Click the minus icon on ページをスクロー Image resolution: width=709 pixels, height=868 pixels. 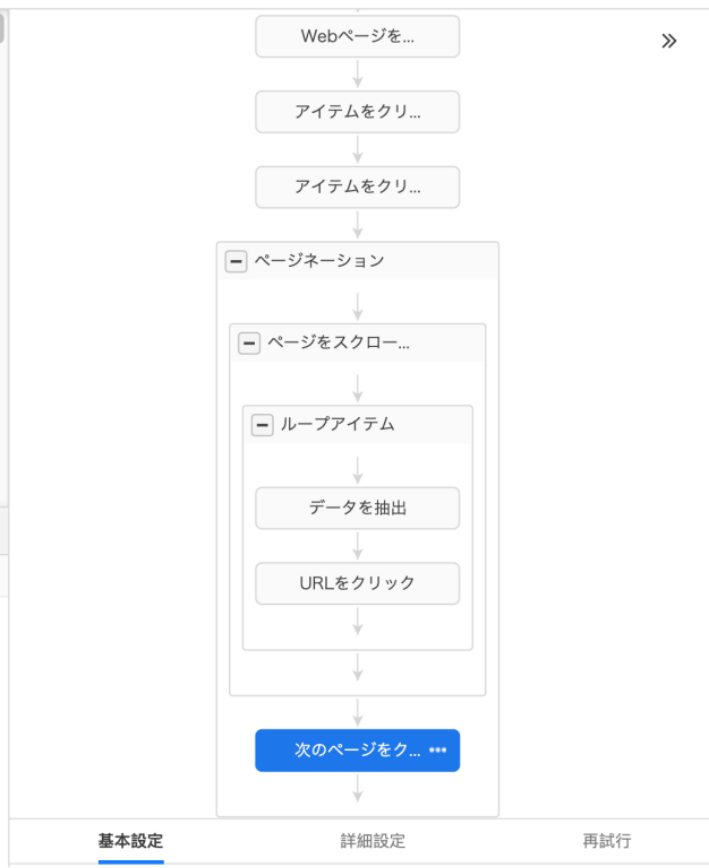pyautogui.click(x=251, y=342)
